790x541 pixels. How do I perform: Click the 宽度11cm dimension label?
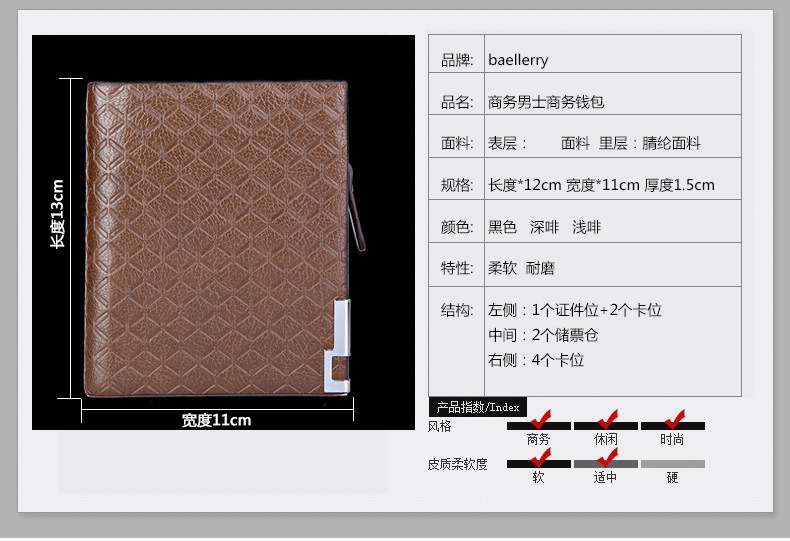click(216, 420)
